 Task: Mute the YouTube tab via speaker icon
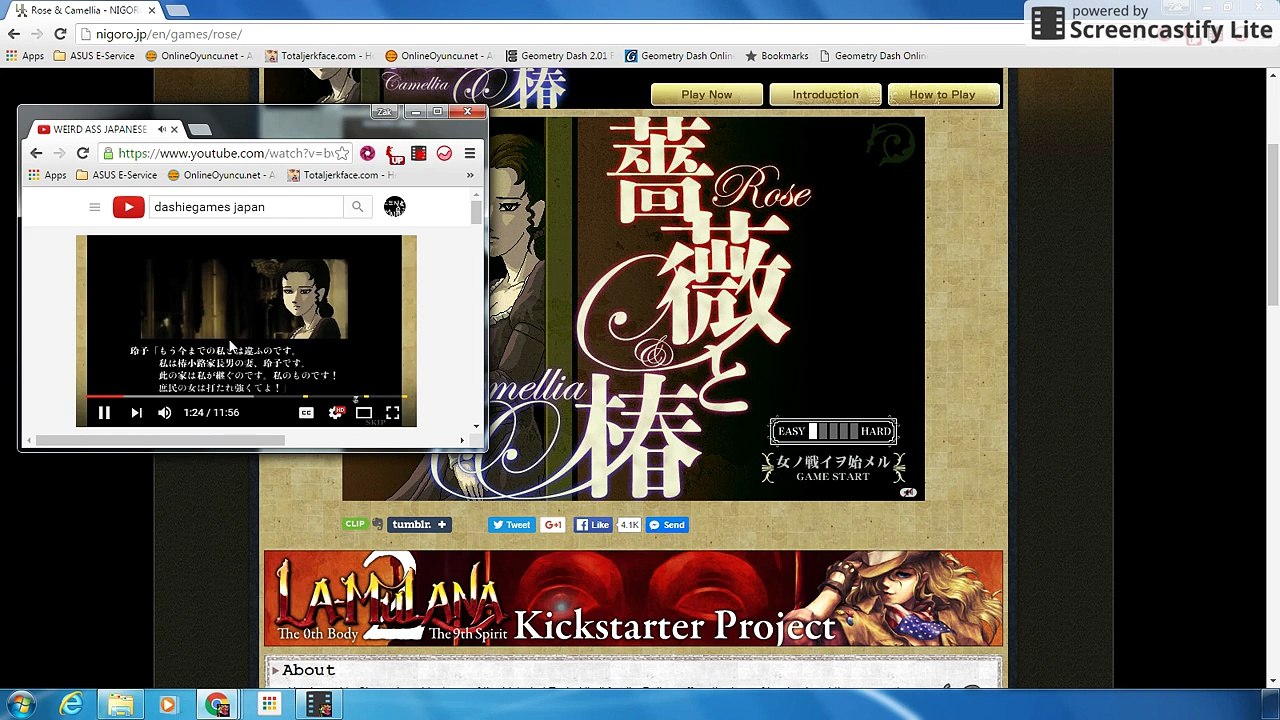pos(162,129)
